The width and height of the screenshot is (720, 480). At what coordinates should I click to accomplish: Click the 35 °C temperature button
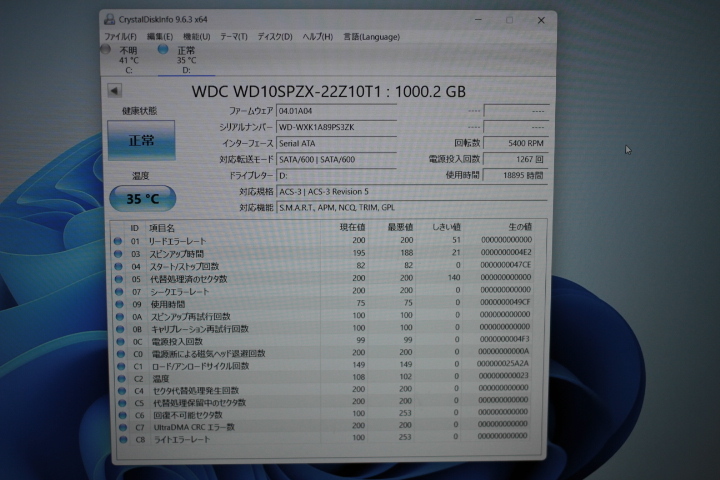143,199
